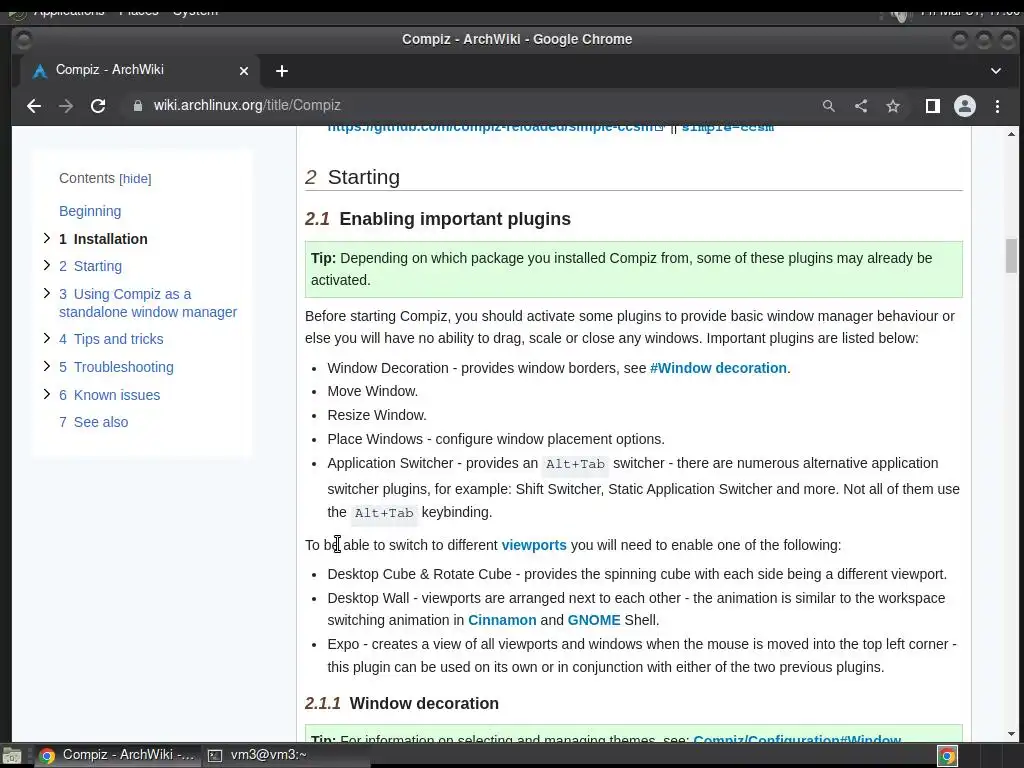Viewport: 1024px width, 768px height.
Task: Open the tab search dropdown arrow
Action: coord(995,71)
